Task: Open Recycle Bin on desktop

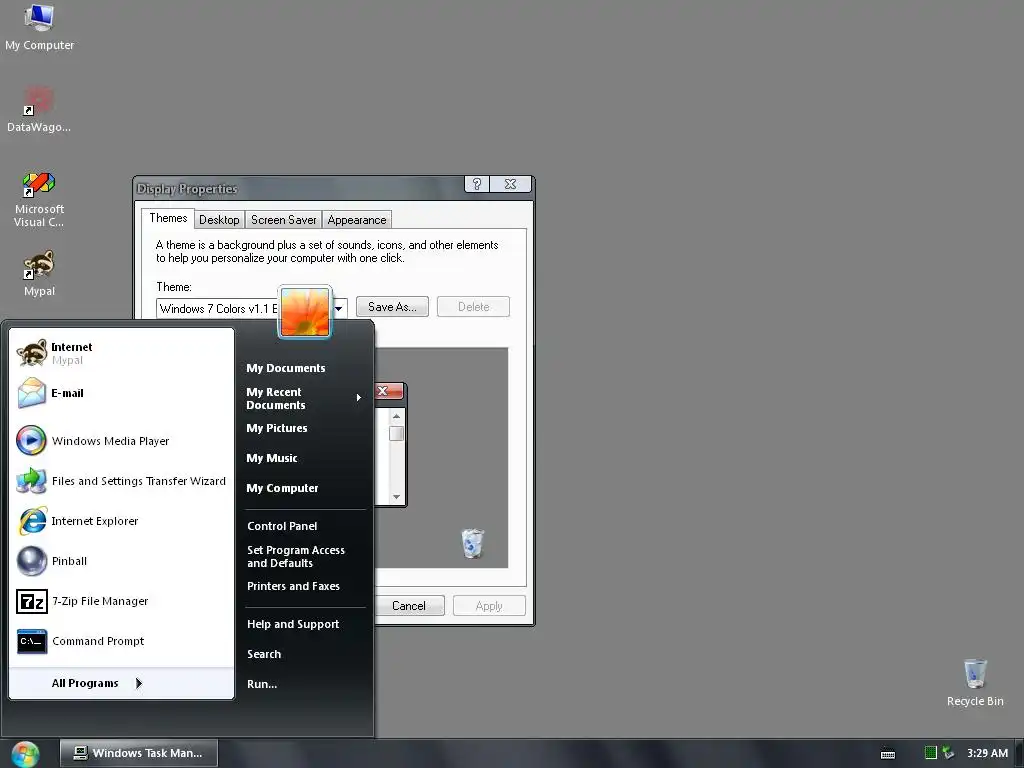Action: pyautogui.click(x=974, y=683)
